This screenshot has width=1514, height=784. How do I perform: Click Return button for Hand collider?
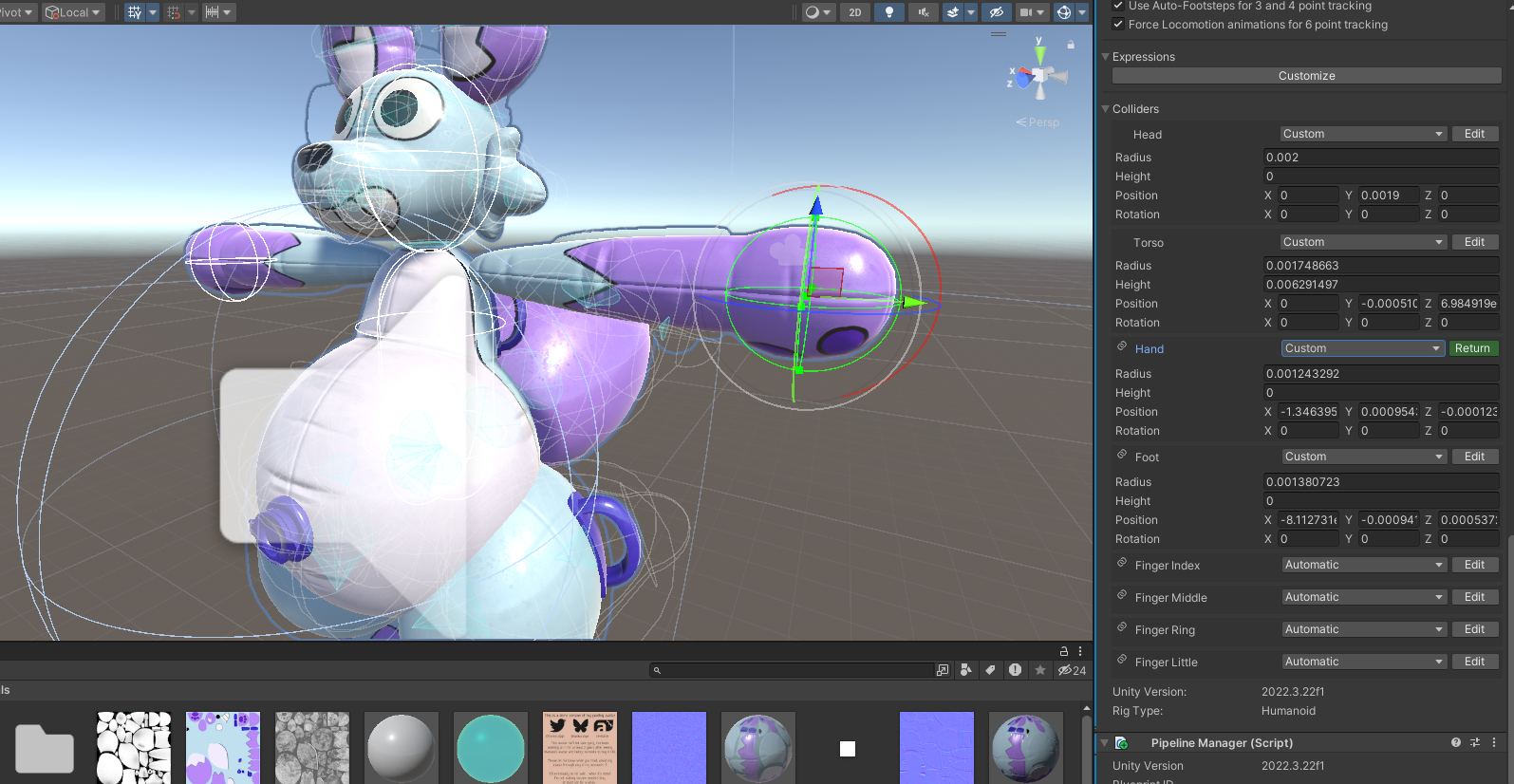tap(1472, 348)
